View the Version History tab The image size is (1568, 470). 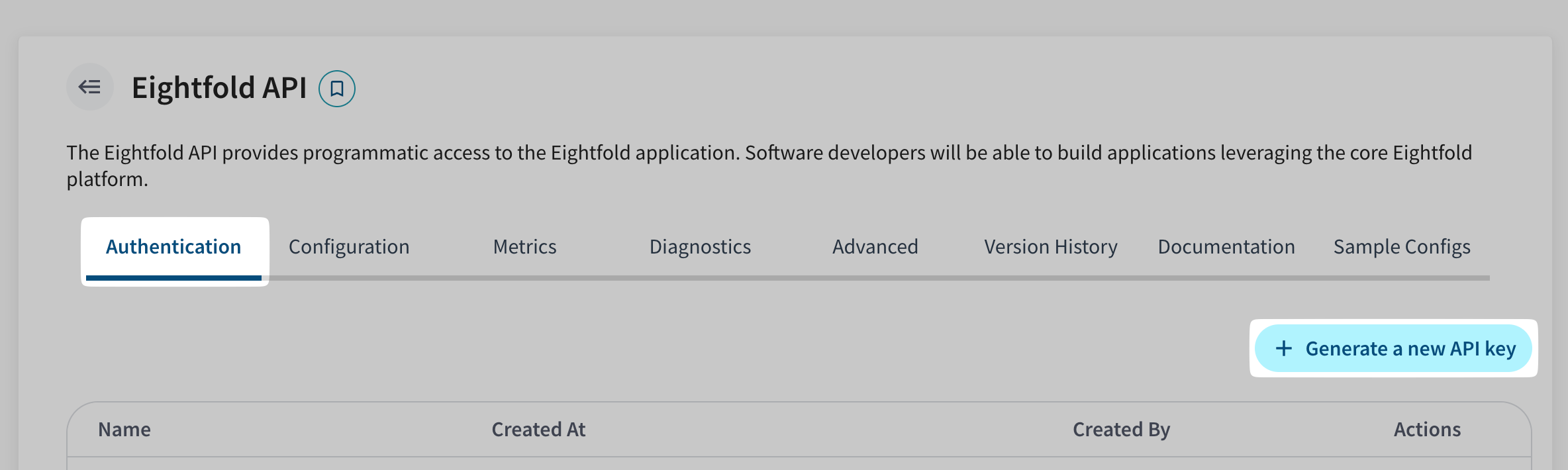[x=1050, y=247]
